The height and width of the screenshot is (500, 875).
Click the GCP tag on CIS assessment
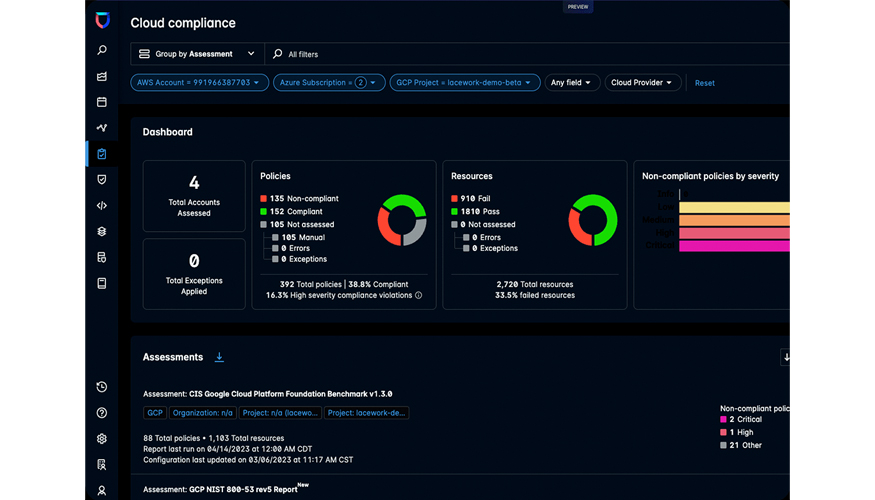155,413
